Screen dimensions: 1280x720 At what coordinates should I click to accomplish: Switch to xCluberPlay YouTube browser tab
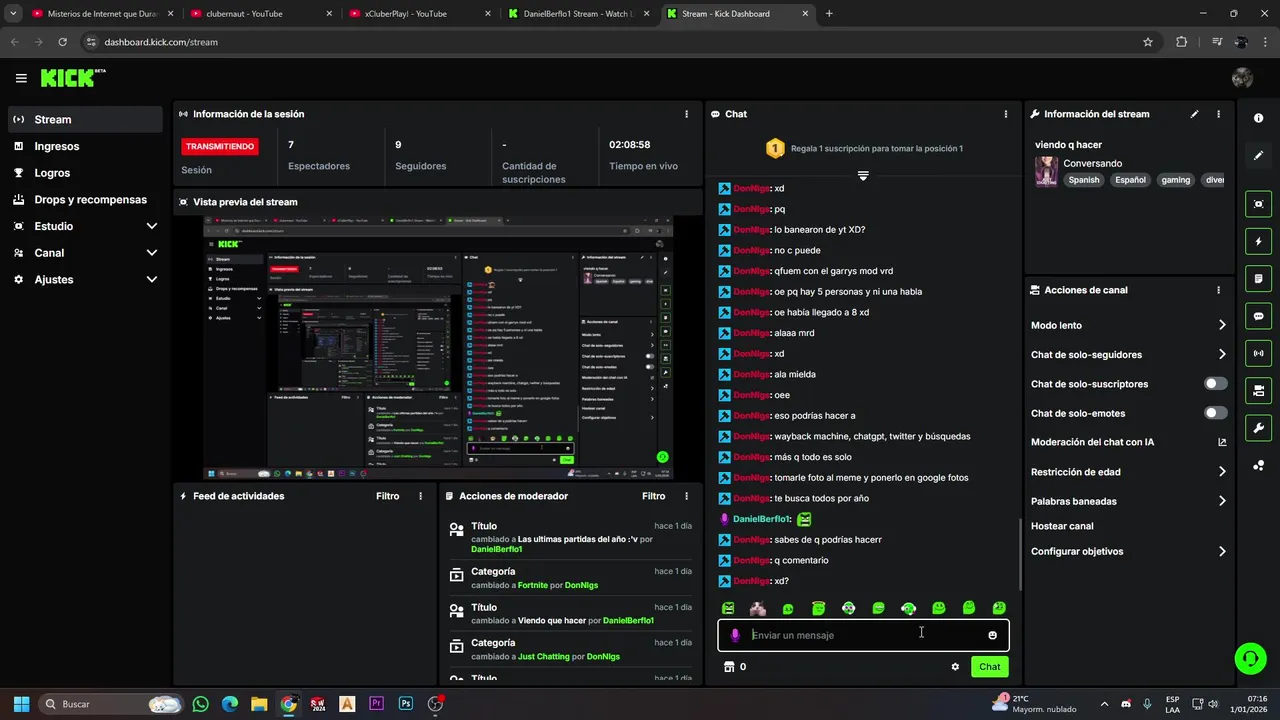pyautogui.click(x=418, y=14)
